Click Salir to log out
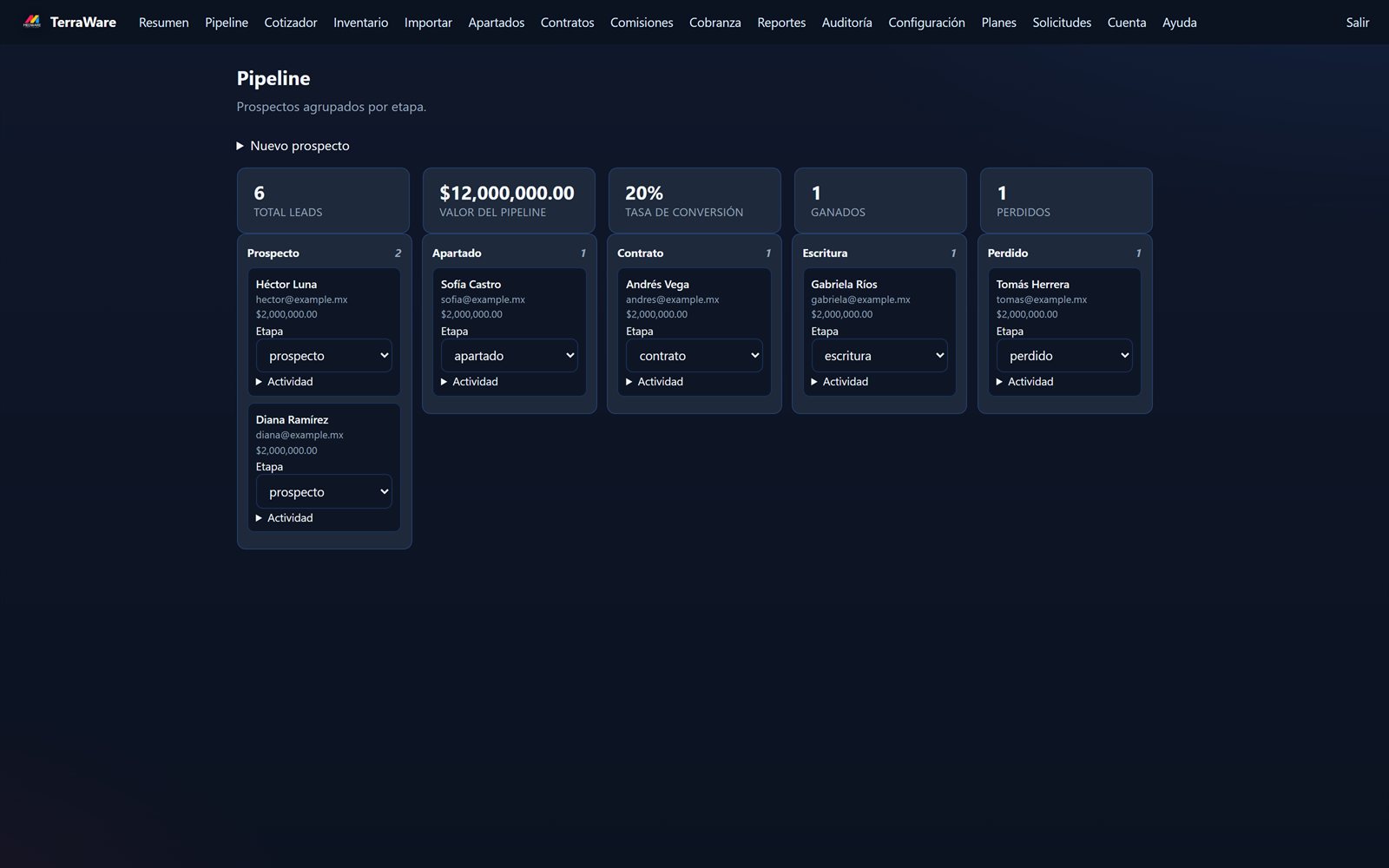The height and width of the screenshot is (868, 1389). tap(1358, 23)
